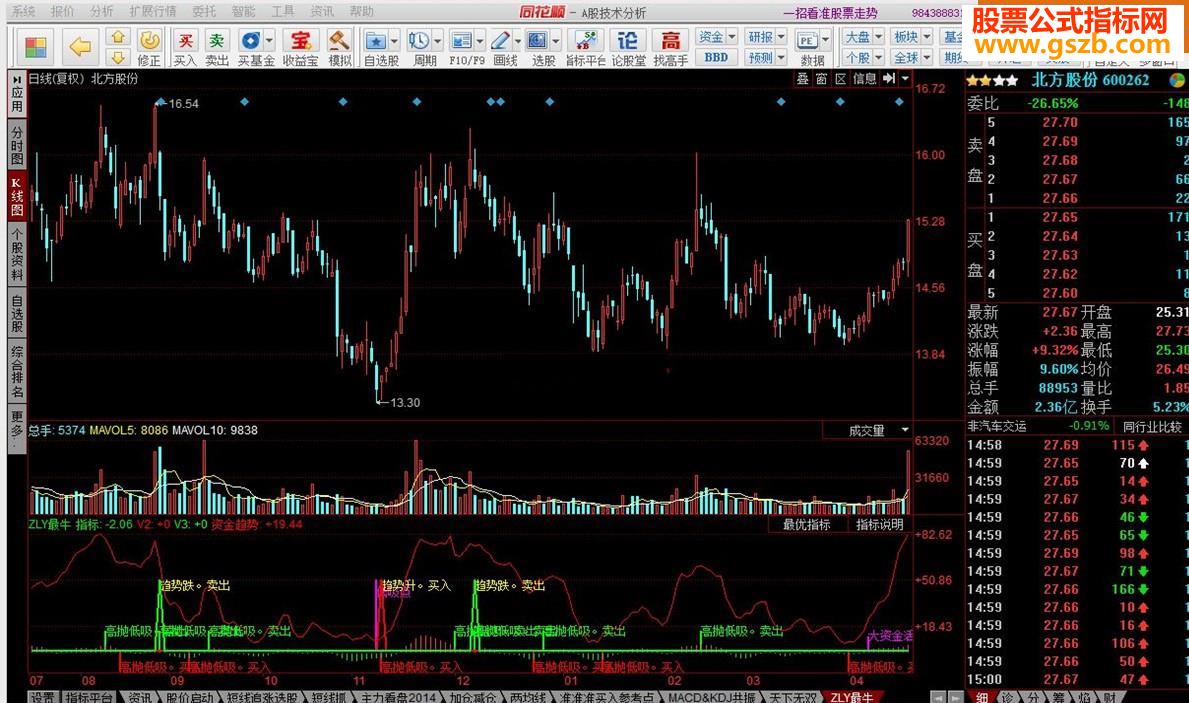Switch to the 主力看盘2014 tab
This screenshot has height=703, width=1189.
pos(398,697)
